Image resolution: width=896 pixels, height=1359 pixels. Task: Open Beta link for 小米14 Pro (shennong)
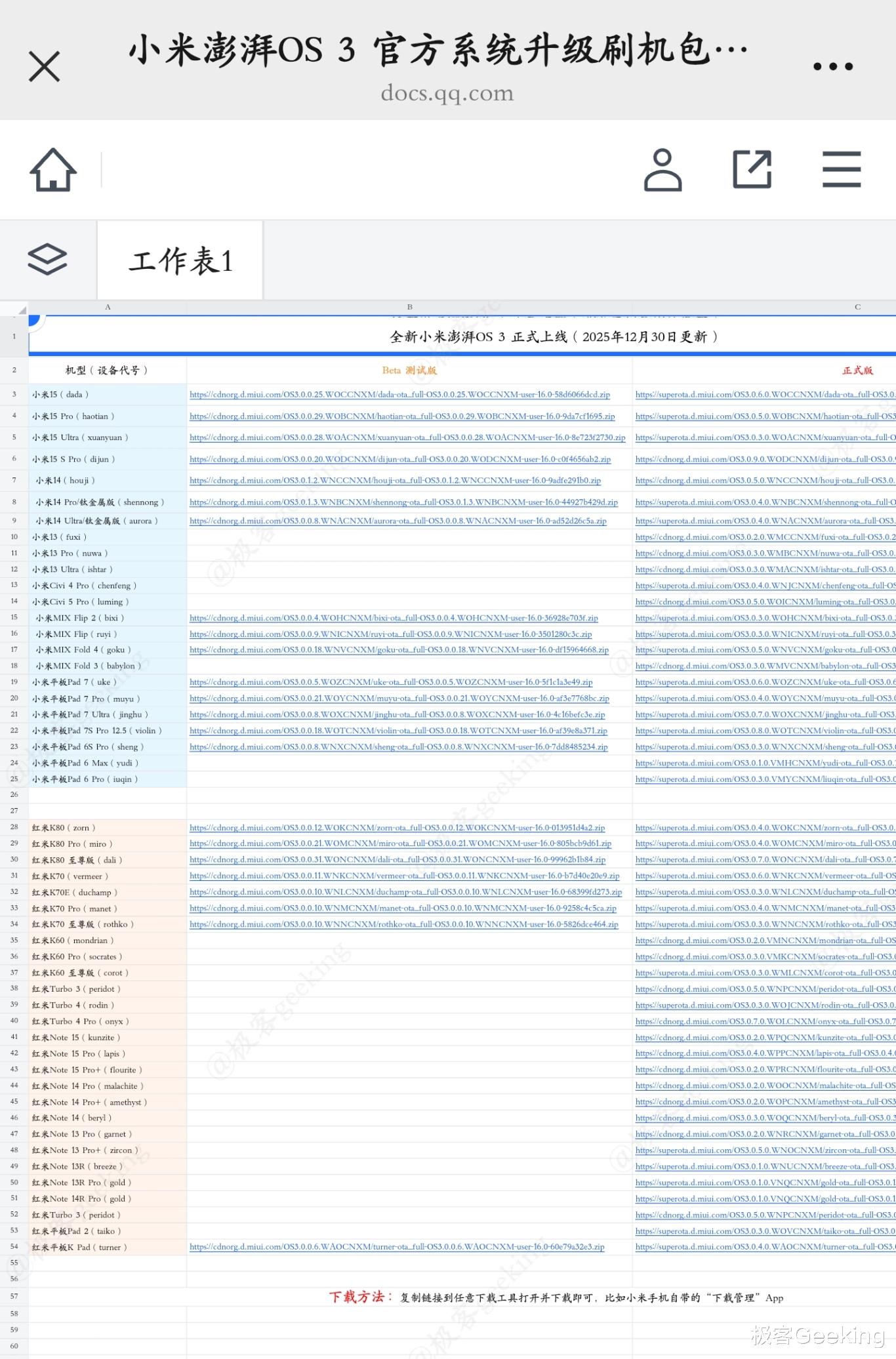[x=404, y=502]
